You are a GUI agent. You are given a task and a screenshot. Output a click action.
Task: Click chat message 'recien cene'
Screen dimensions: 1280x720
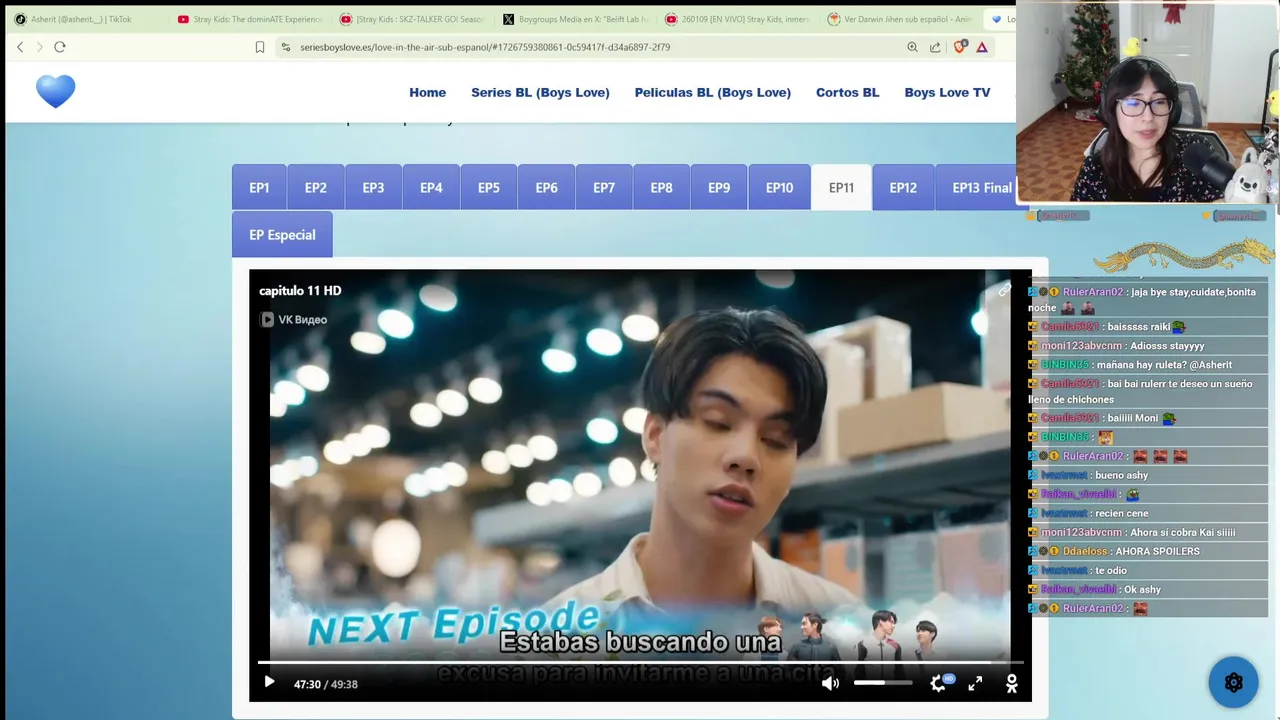1121,513
